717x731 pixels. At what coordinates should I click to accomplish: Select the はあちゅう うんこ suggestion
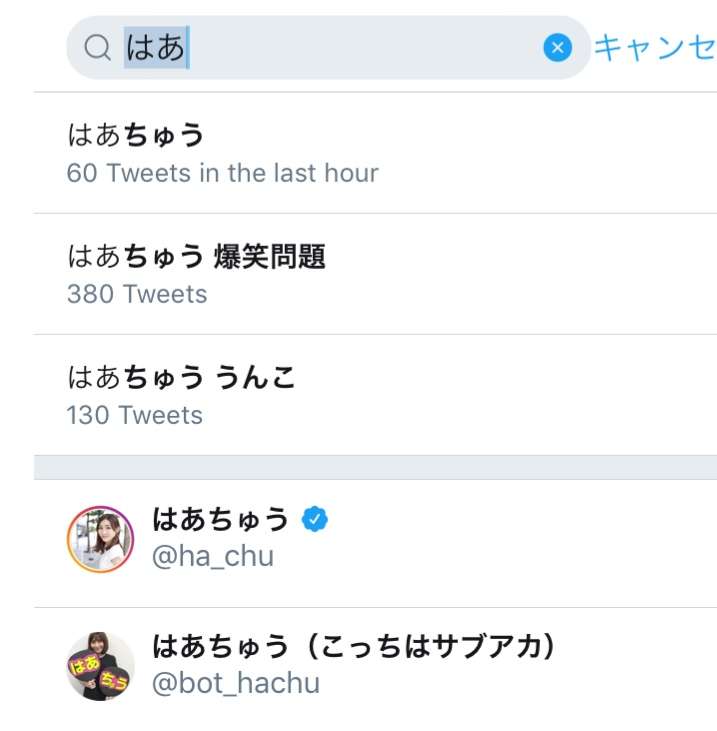point(375,395)
